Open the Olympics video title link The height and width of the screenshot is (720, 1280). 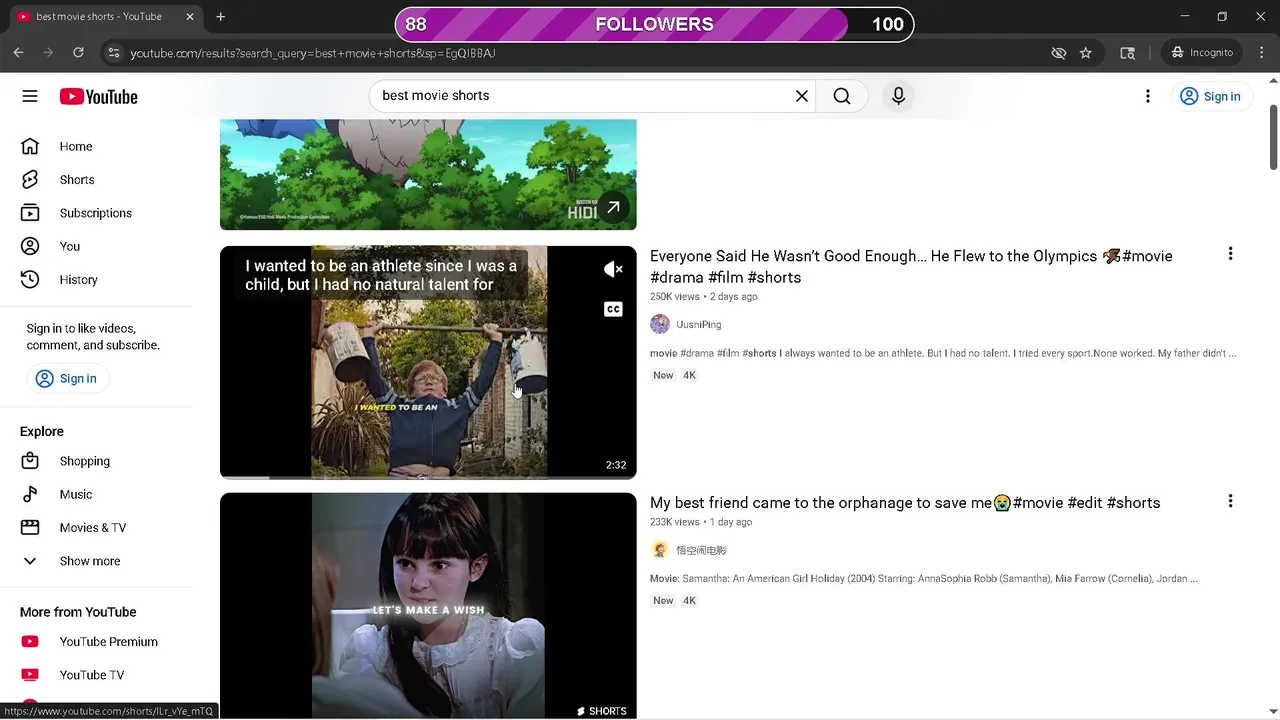(x=911, y=267)
